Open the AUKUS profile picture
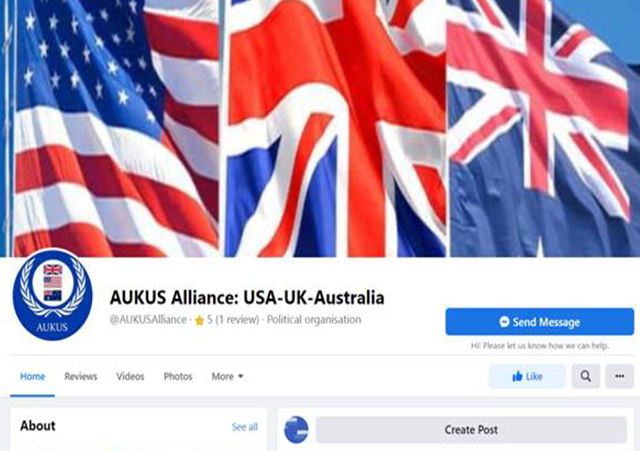This screenshot has width=640, height=451. click(52, 295)
